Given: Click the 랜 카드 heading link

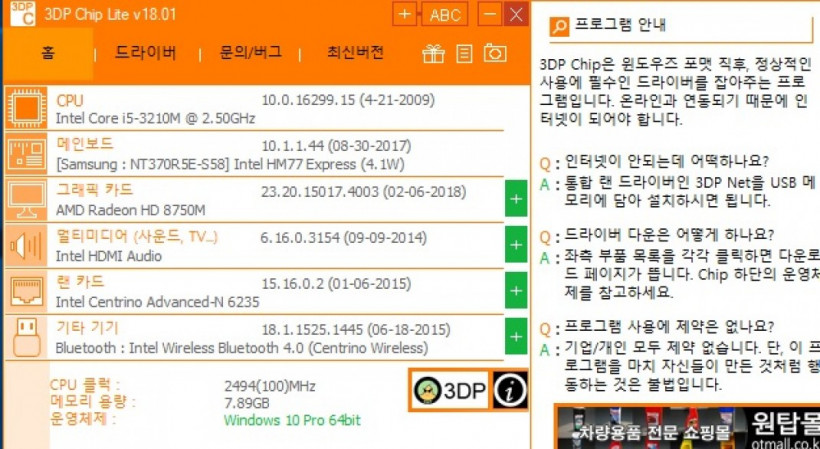Looking at the screenshot, I should (80, 282).
